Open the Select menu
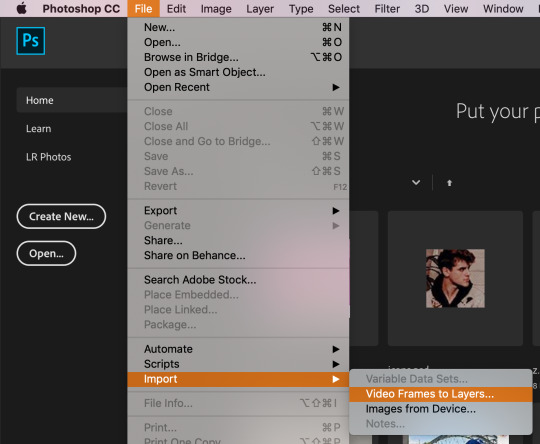 344,9
